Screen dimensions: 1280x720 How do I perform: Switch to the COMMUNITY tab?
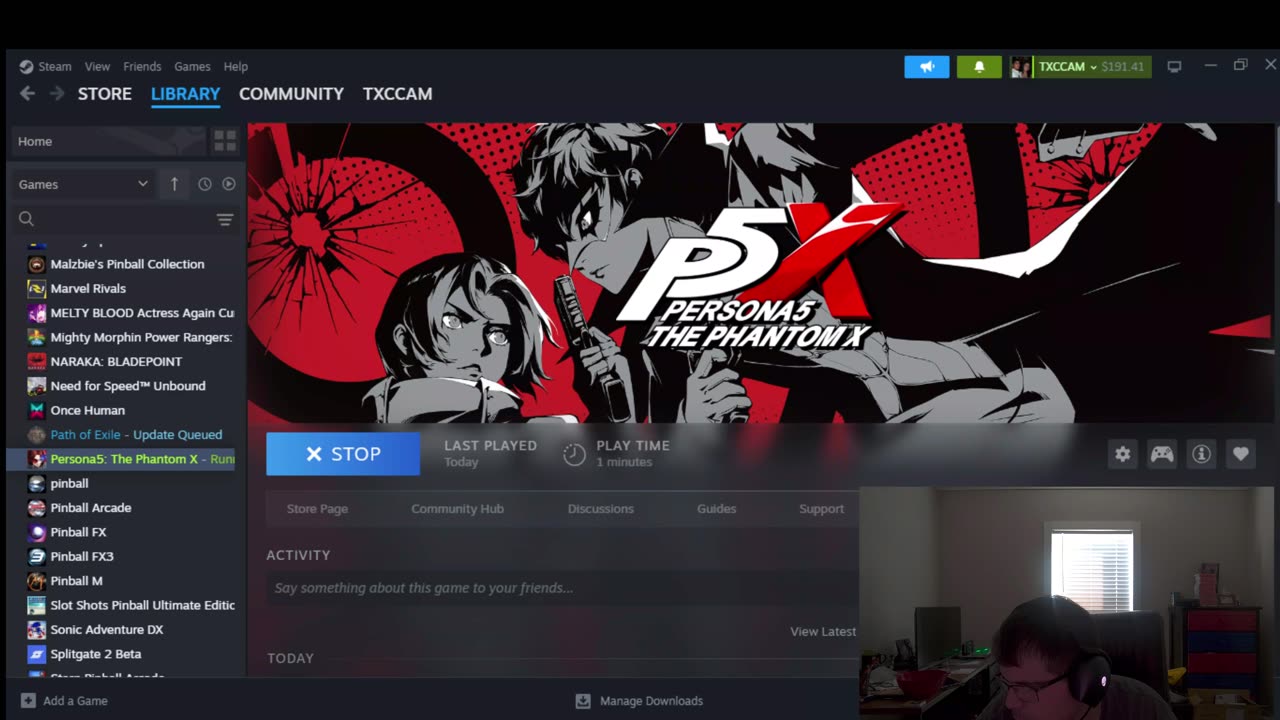pos(291,94)
